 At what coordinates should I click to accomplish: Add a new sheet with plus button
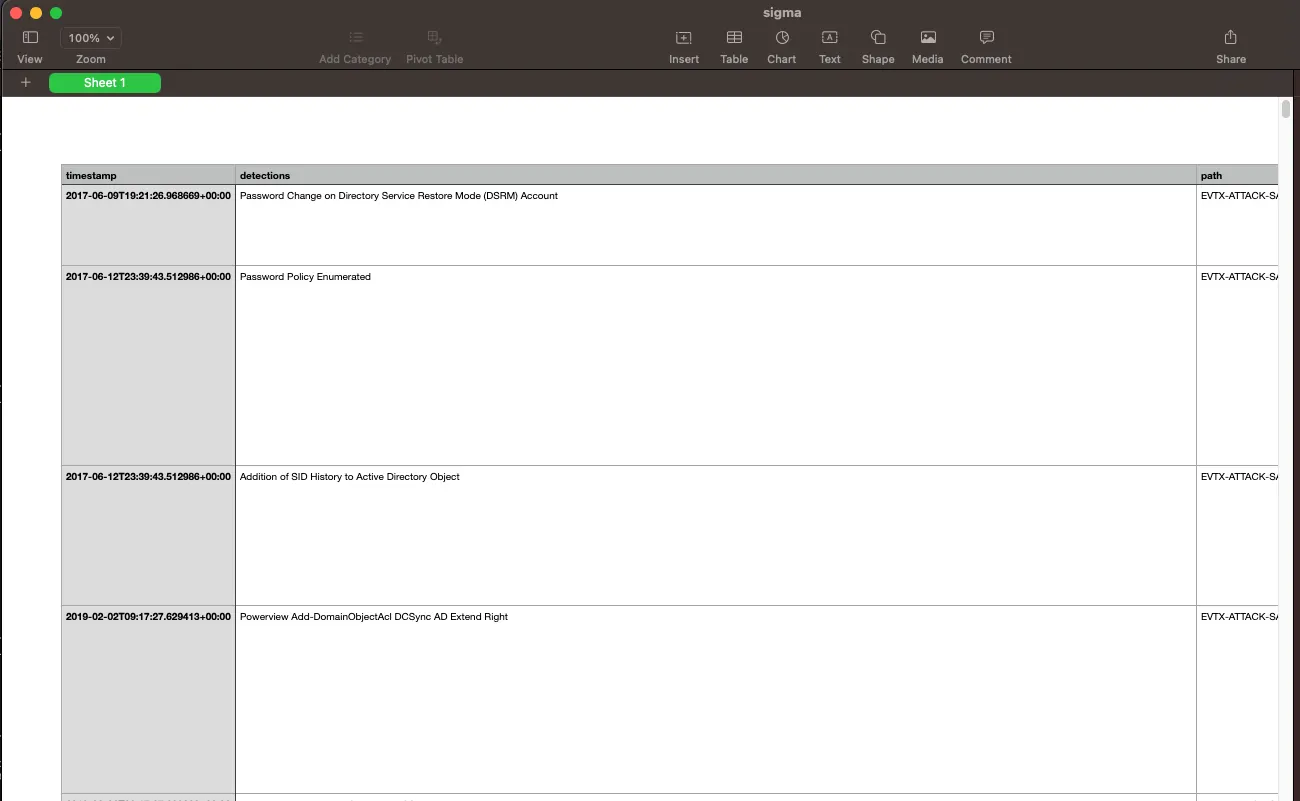coord(26,83)
